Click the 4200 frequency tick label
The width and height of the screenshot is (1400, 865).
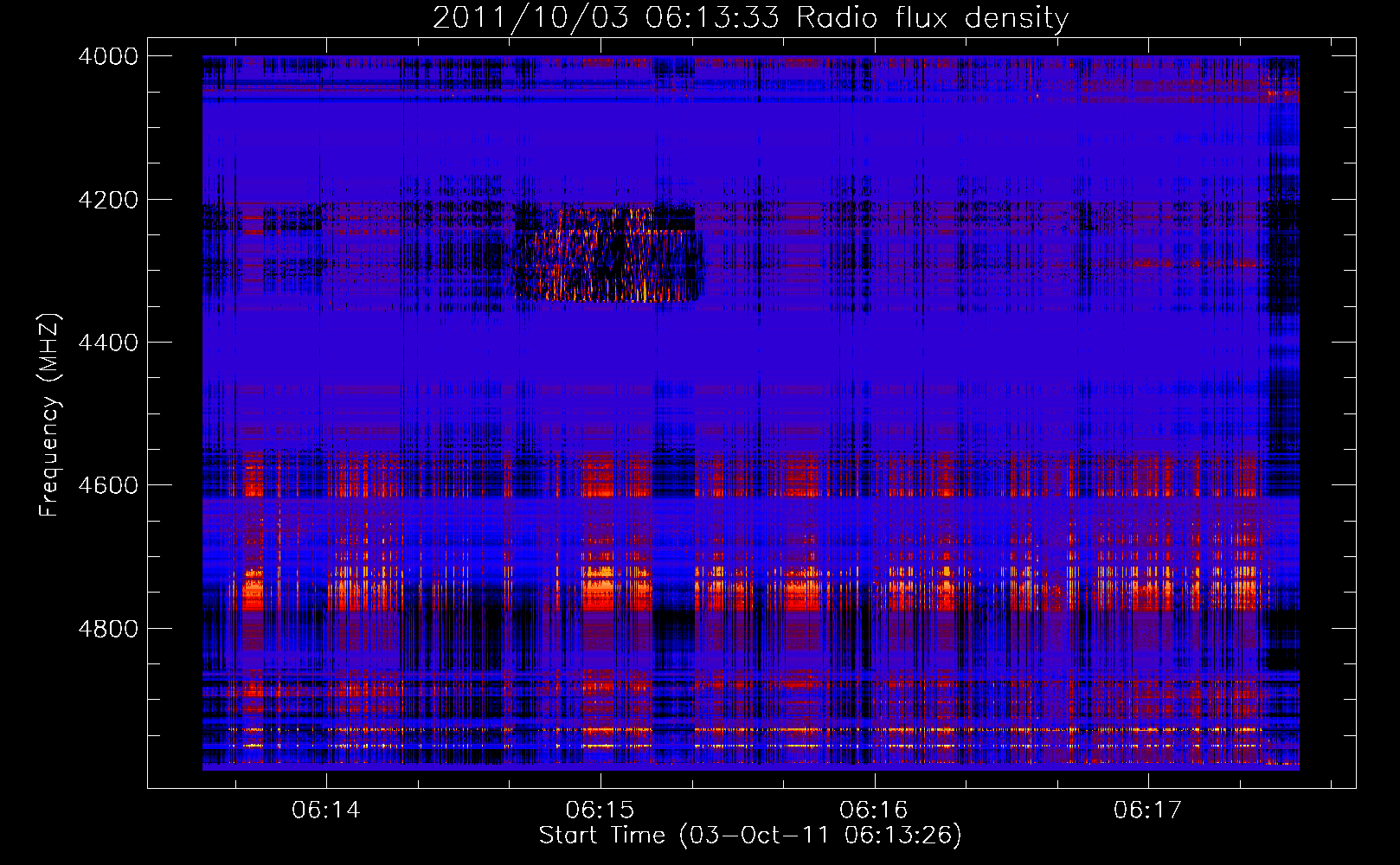[108, 200]
